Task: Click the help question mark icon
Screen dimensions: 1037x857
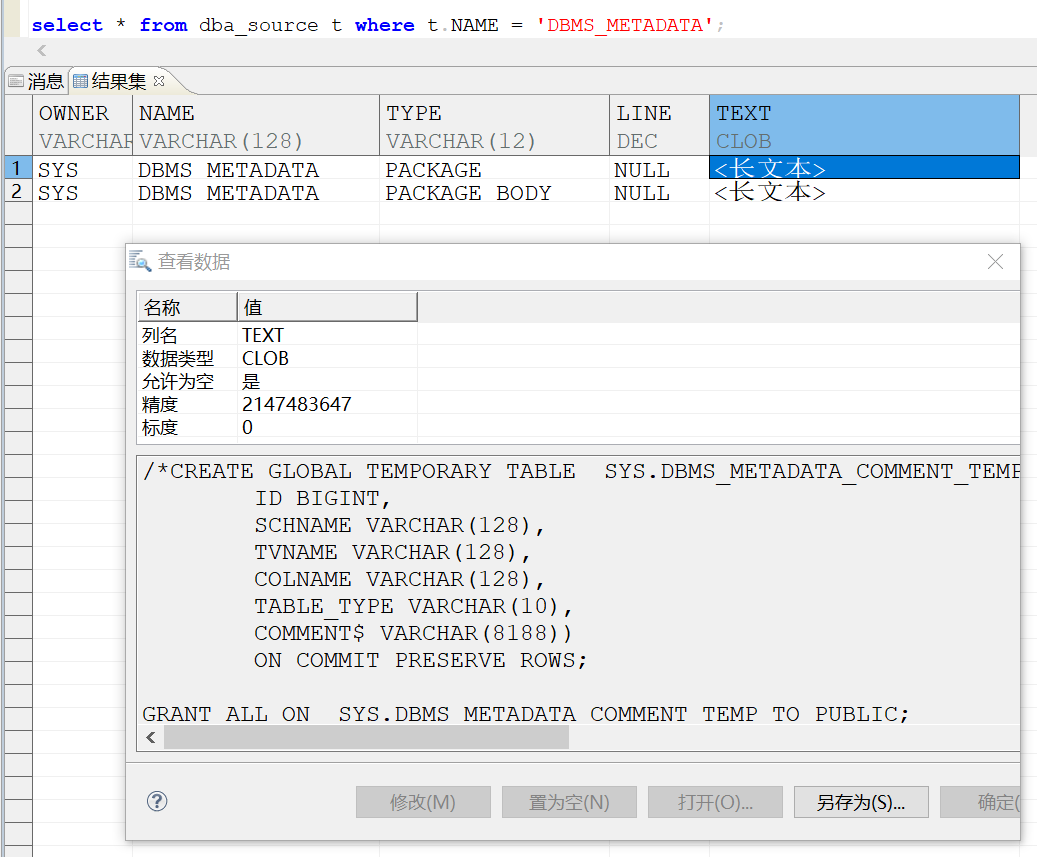Action: click(157, 801)
